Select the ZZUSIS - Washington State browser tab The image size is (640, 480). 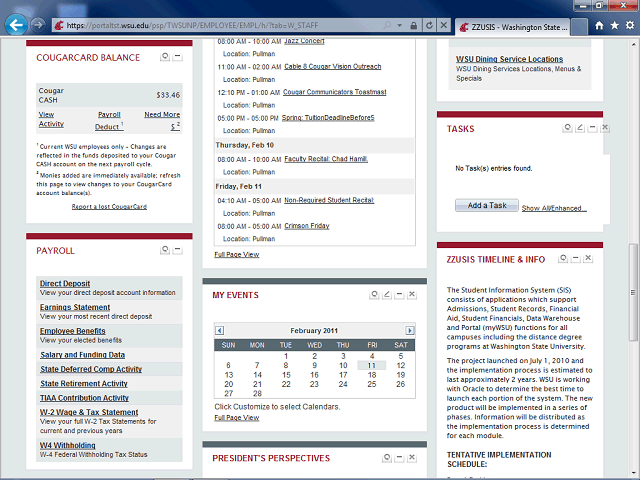[x=513, y=27]
